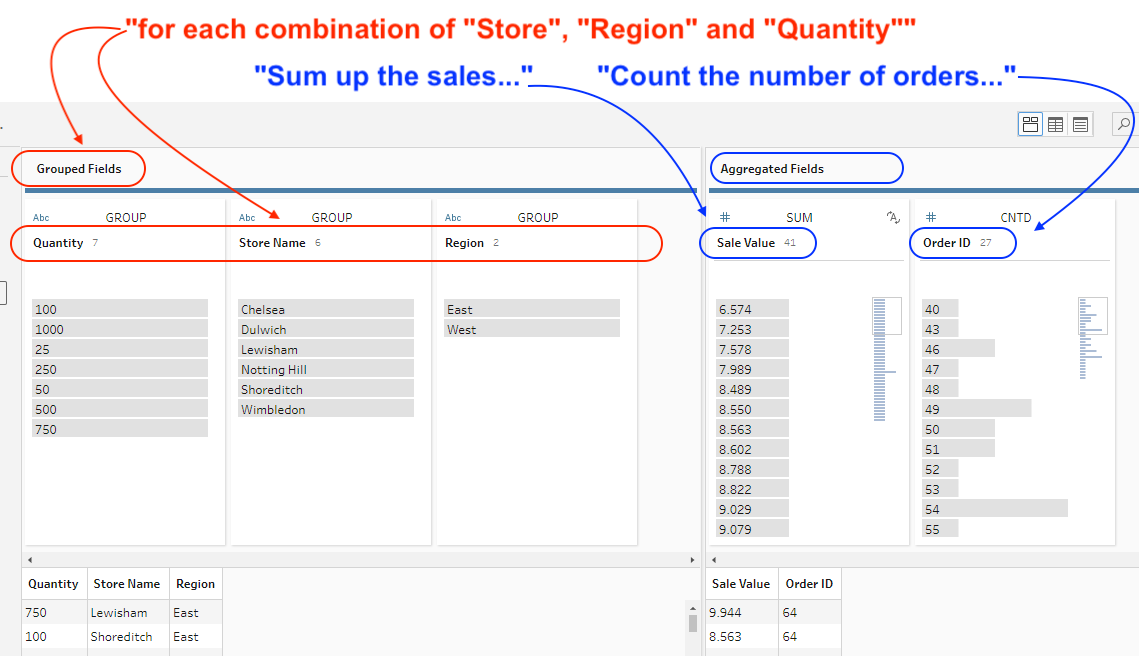
Task: Select the 1000 value in Quantity
Action: tap(120, 329)
